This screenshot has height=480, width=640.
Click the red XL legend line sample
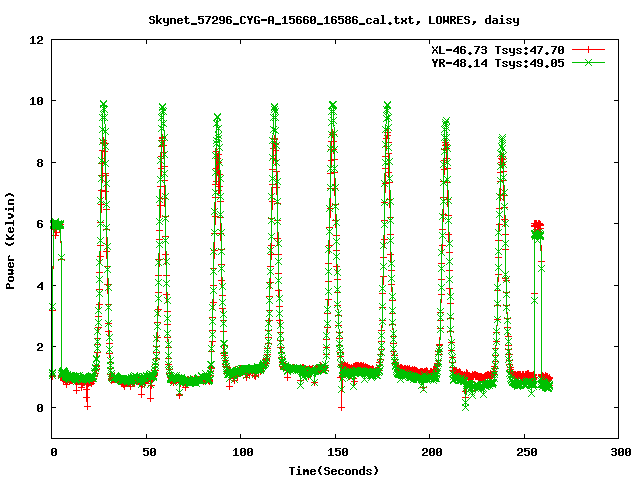tap(588, 50)
